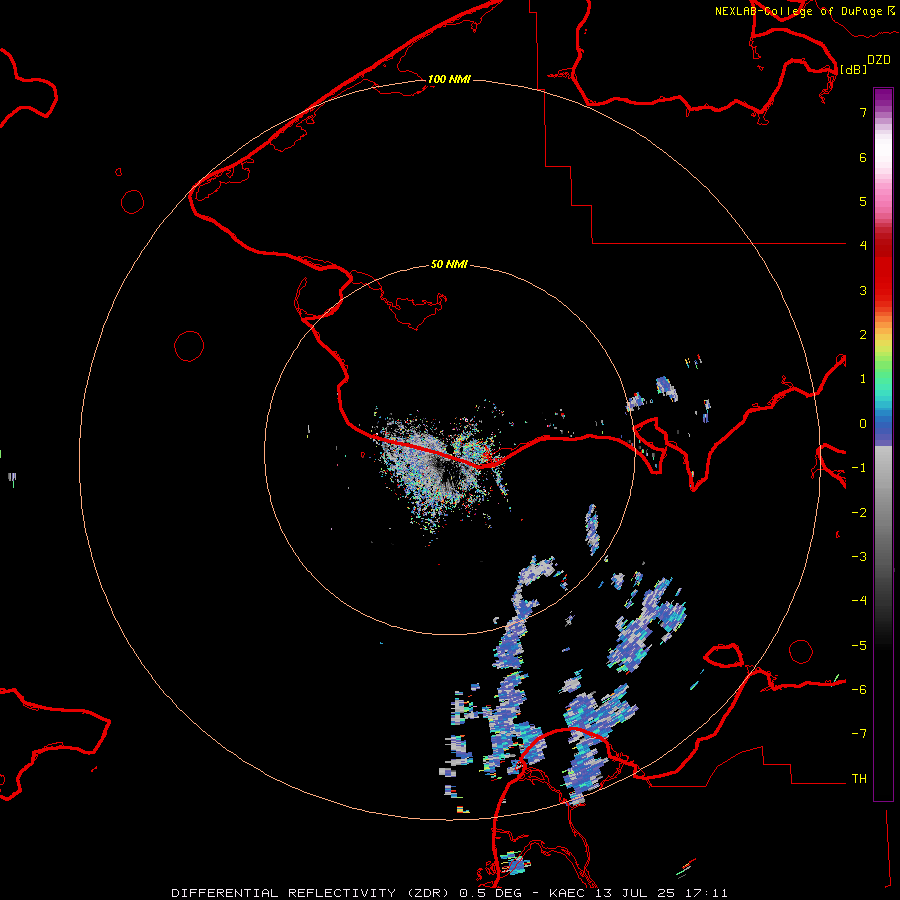Click the KAEC station identifier
The image size is (900, 900).
(569, 893)
